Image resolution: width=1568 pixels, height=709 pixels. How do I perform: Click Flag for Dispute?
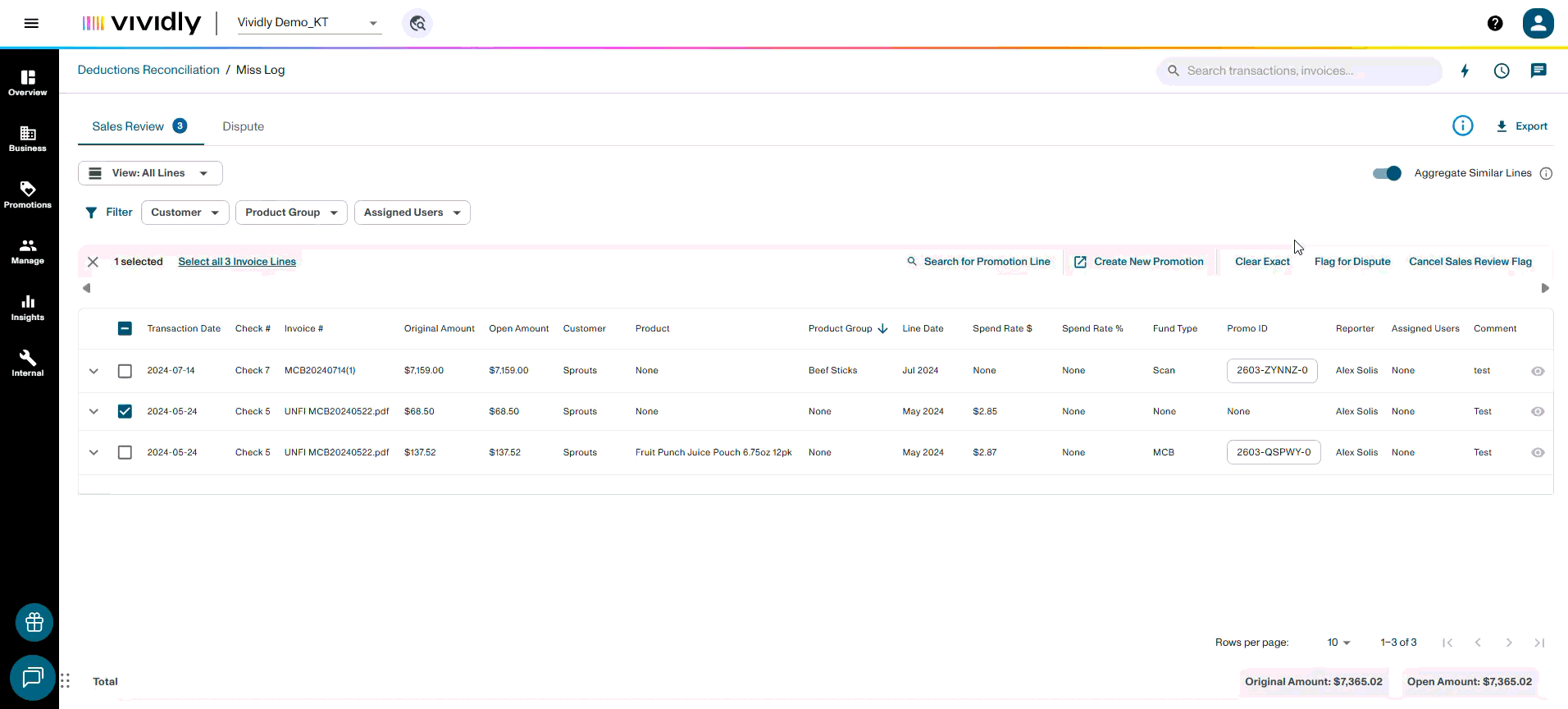point(1352,262)
